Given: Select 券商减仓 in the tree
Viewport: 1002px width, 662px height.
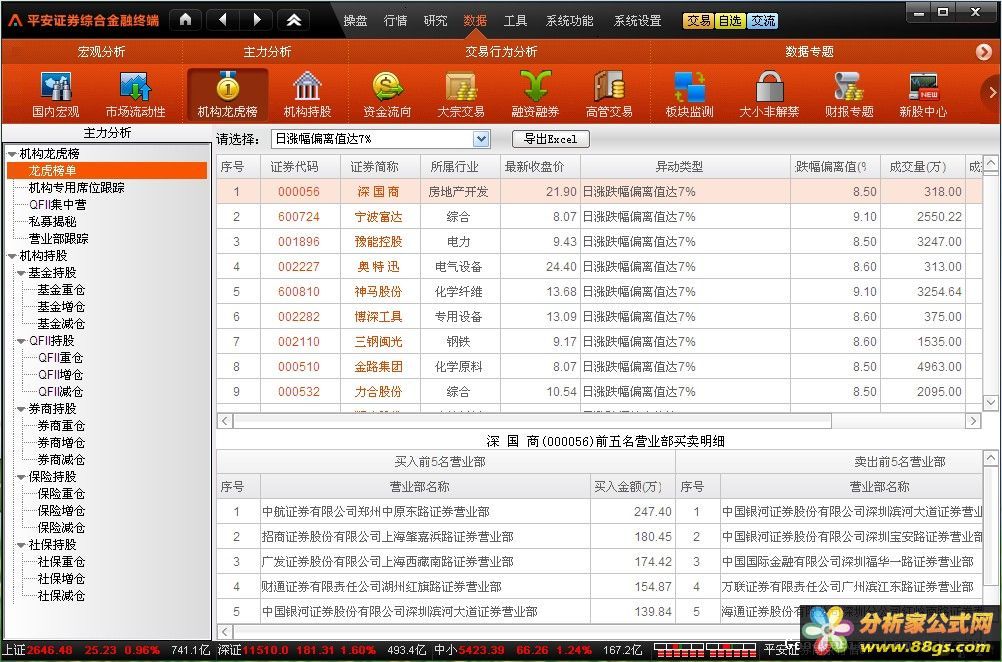Looking at the screenshot, I should tap(61, 459).
